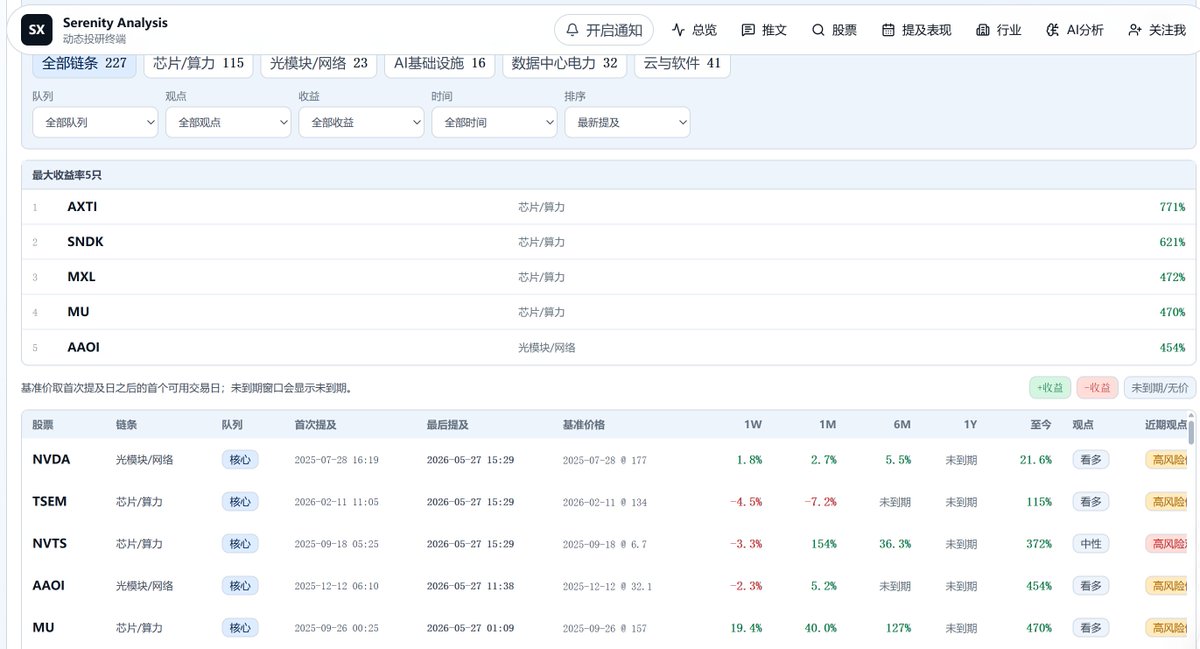Select the 云与软件 41 filter tab

pyautogui.click(x=682, y=63)
